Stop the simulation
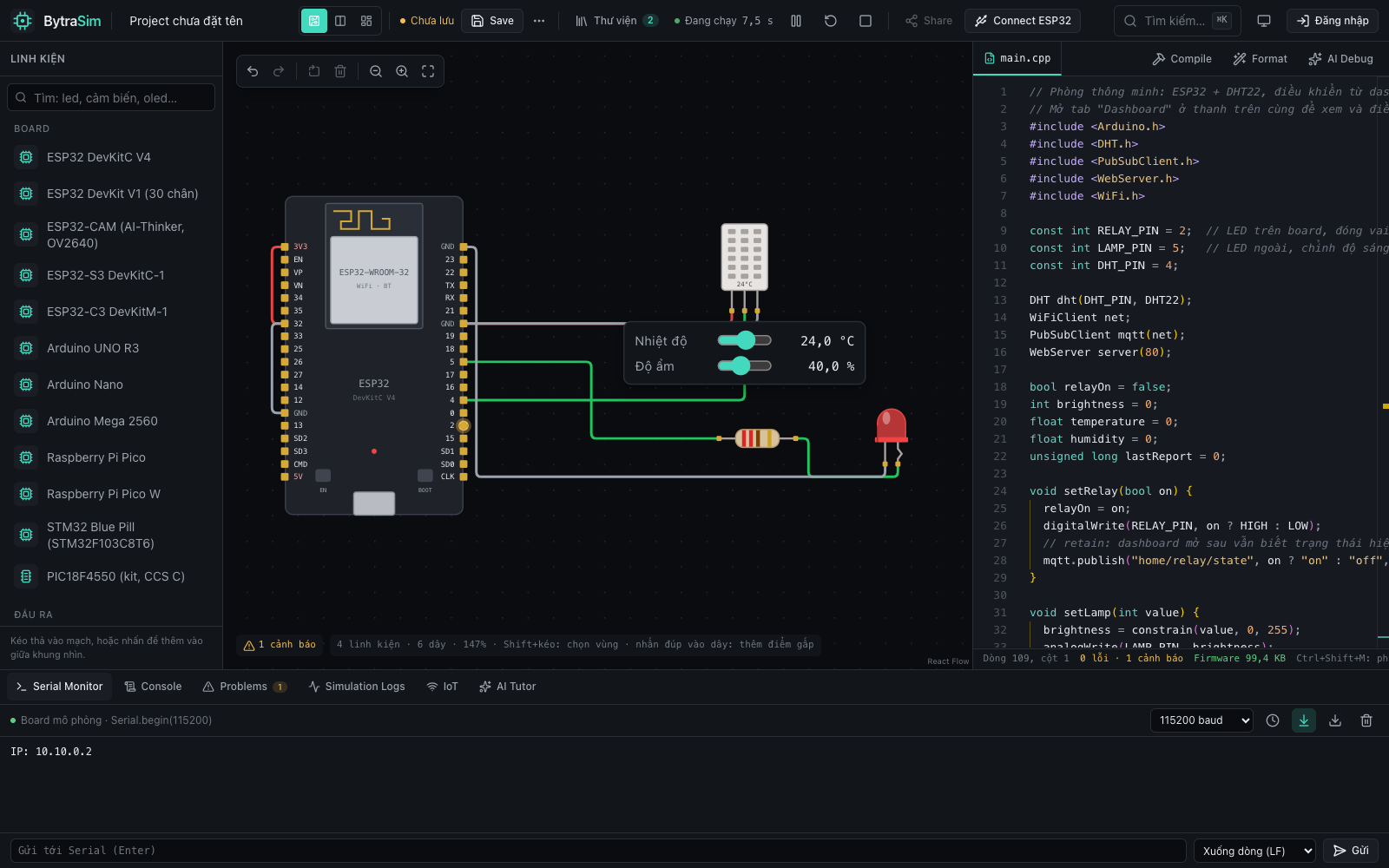The image size is (1389, 868). coord(866,21)
